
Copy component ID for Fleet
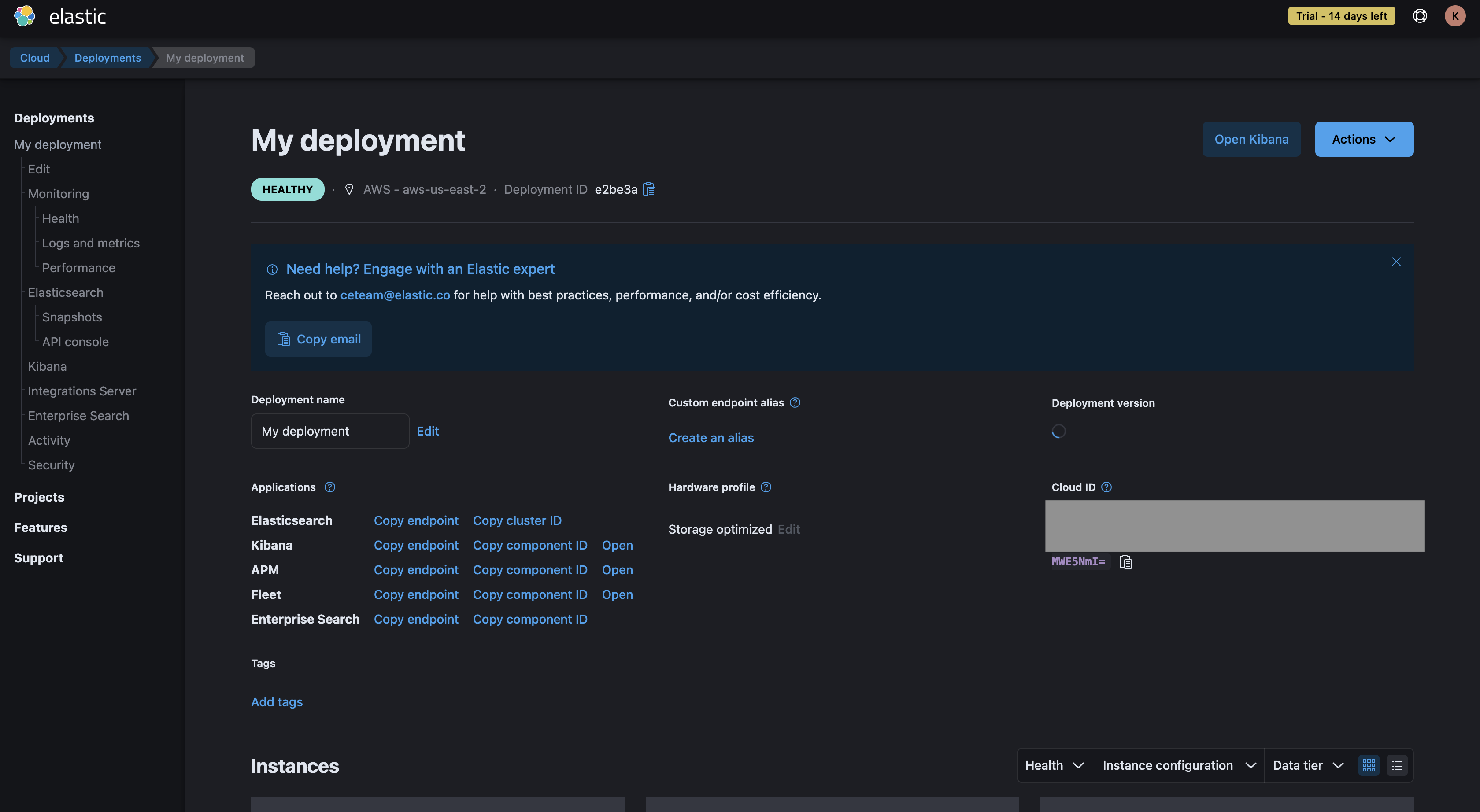click(530, 595)
